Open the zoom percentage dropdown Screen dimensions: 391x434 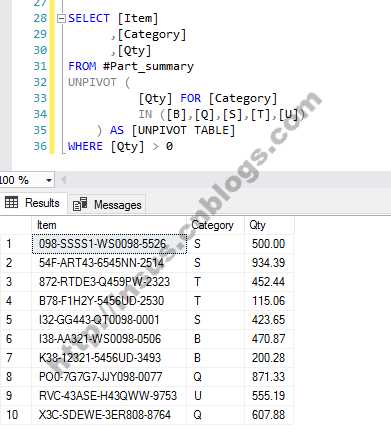[49, 180]
